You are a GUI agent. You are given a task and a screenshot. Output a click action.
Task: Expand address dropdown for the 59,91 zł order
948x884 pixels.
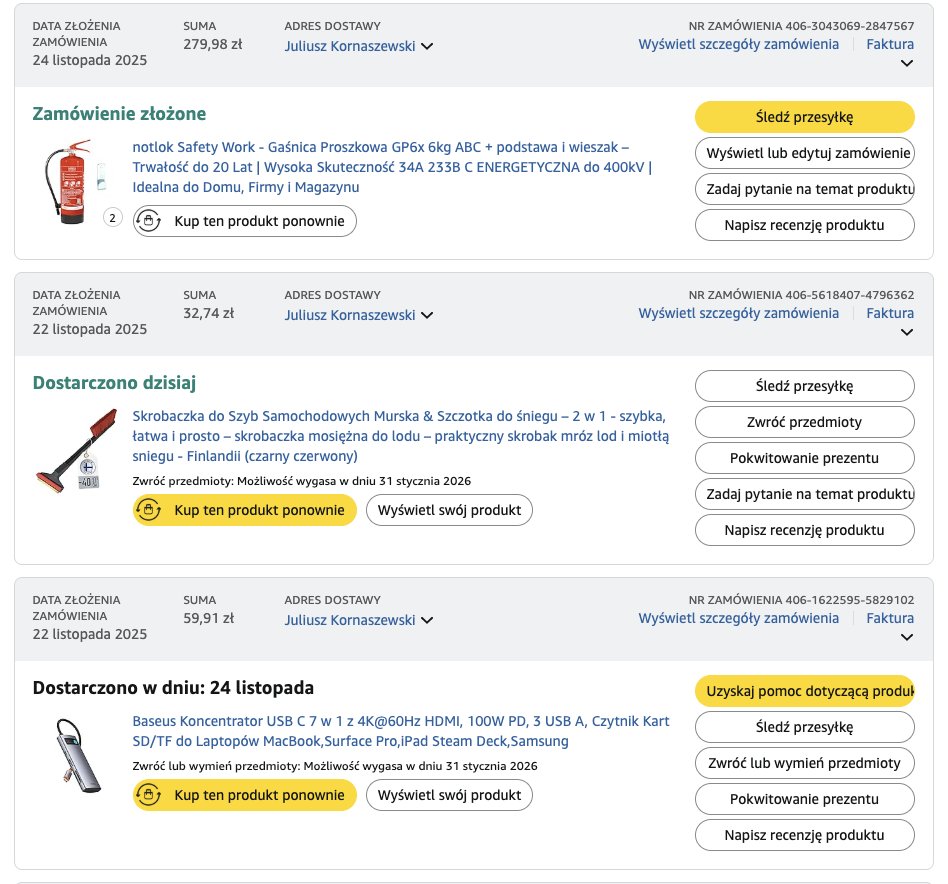click(x=427, y=620)
